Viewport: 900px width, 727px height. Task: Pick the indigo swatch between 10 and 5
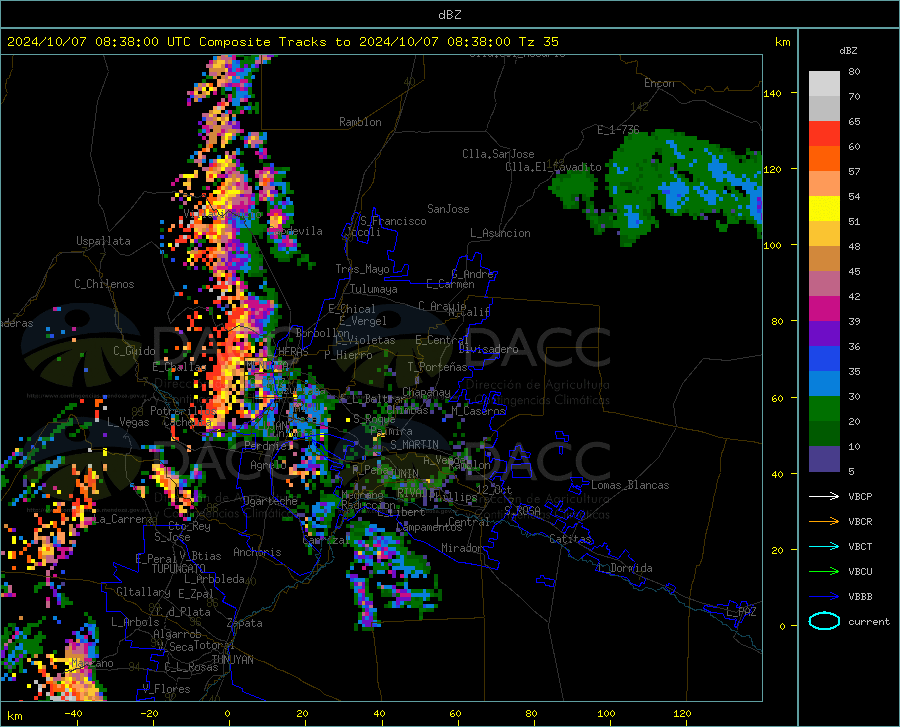pyautogui.click(x=824, y=459)
